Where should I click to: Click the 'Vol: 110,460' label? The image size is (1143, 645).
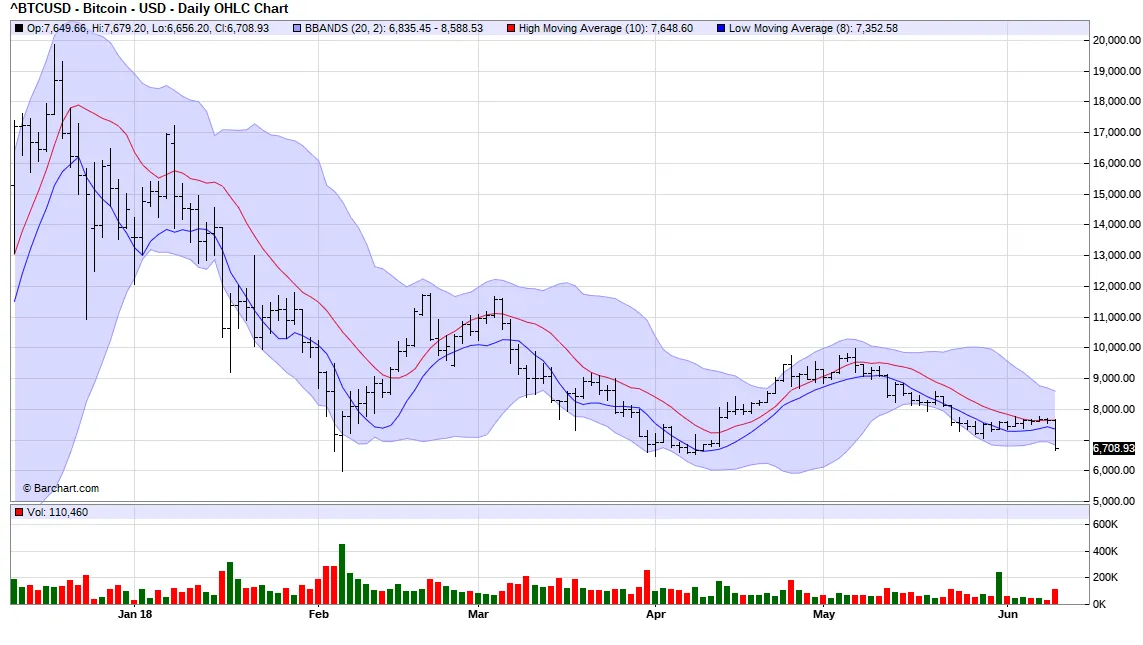(58, 512)
